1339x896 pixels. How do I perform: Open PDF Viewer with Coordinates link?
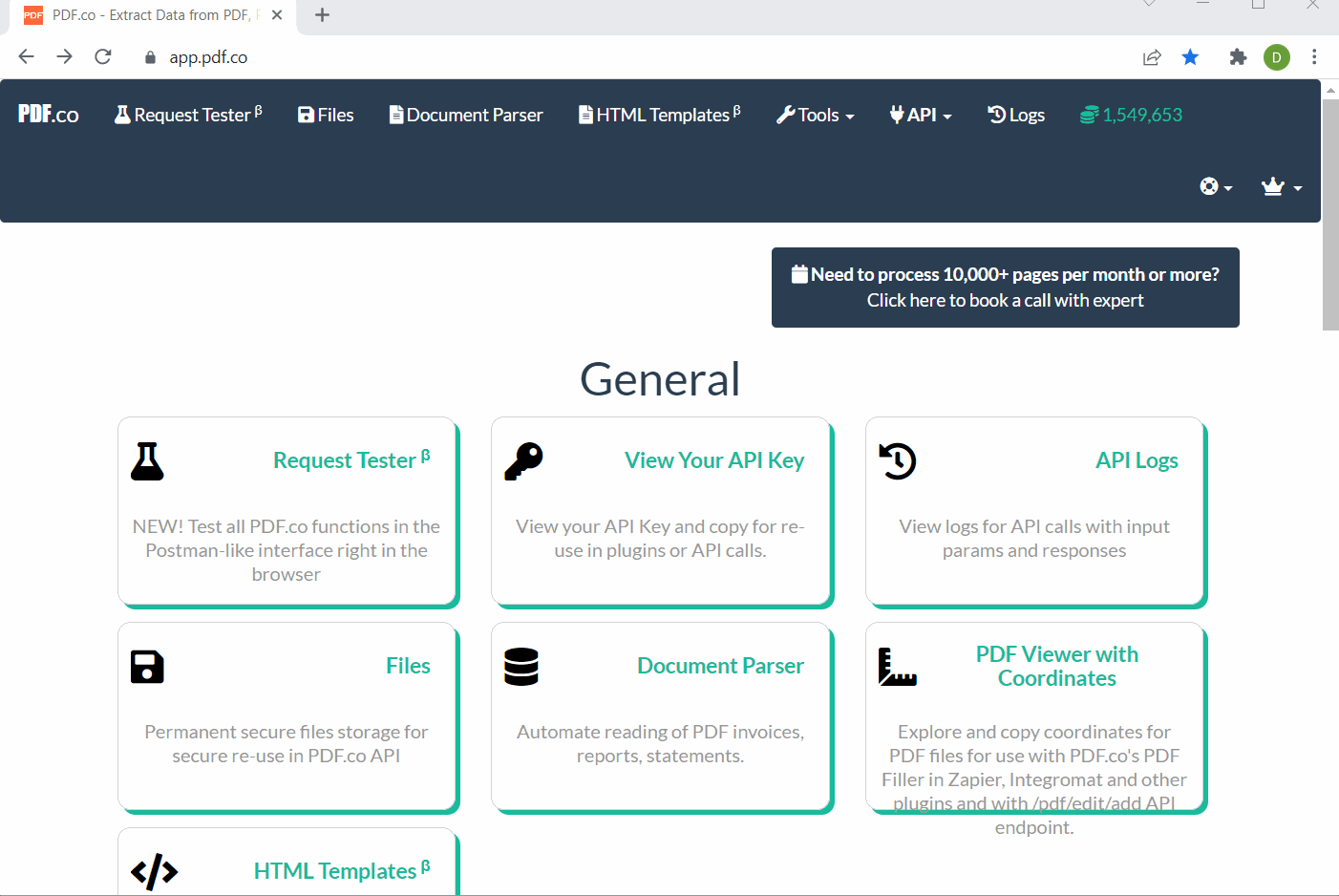pos(1057,666)
